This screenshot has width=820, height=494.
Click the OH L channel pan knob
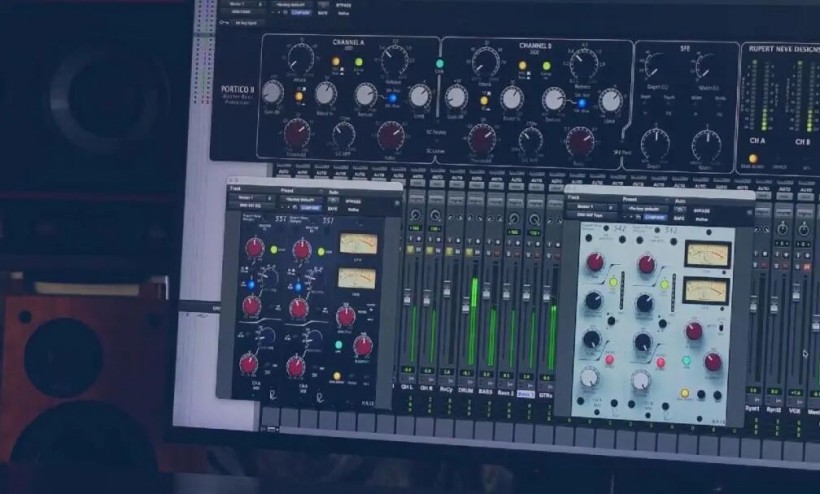tap(415, 215)
